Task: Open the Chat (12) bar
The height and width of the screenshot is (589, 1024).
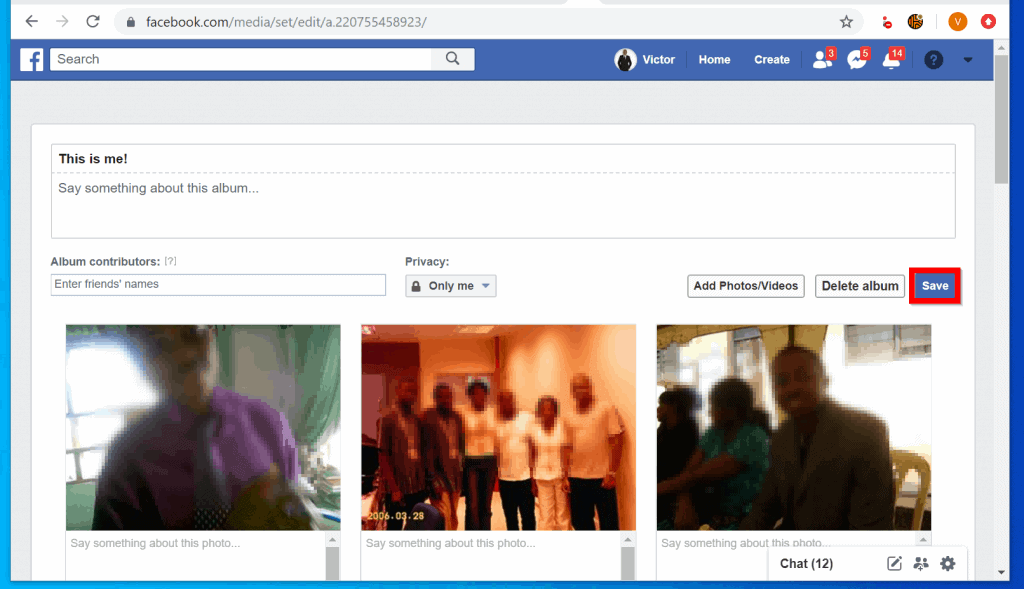Action: pos(807,564)
